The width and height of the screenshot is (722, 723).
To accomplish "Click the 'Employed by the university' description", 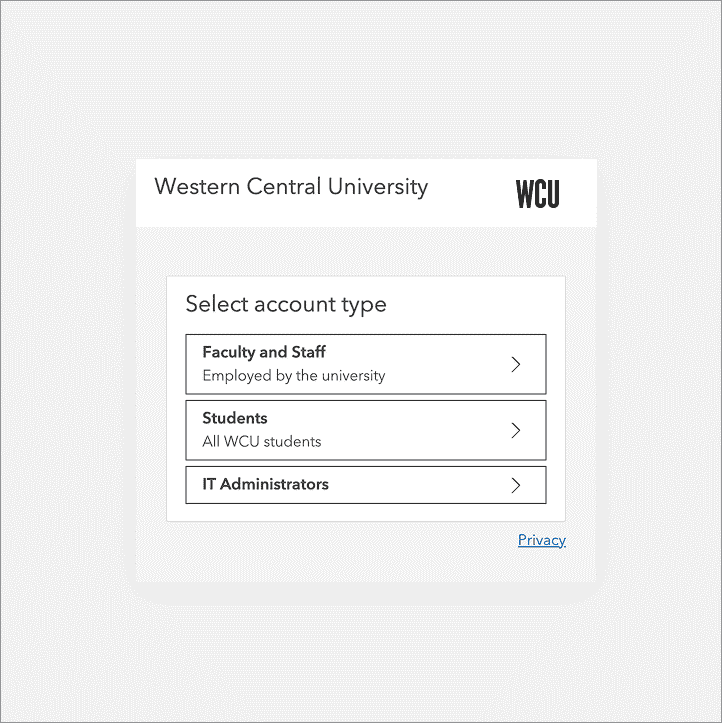I will [x=293, y=376].
